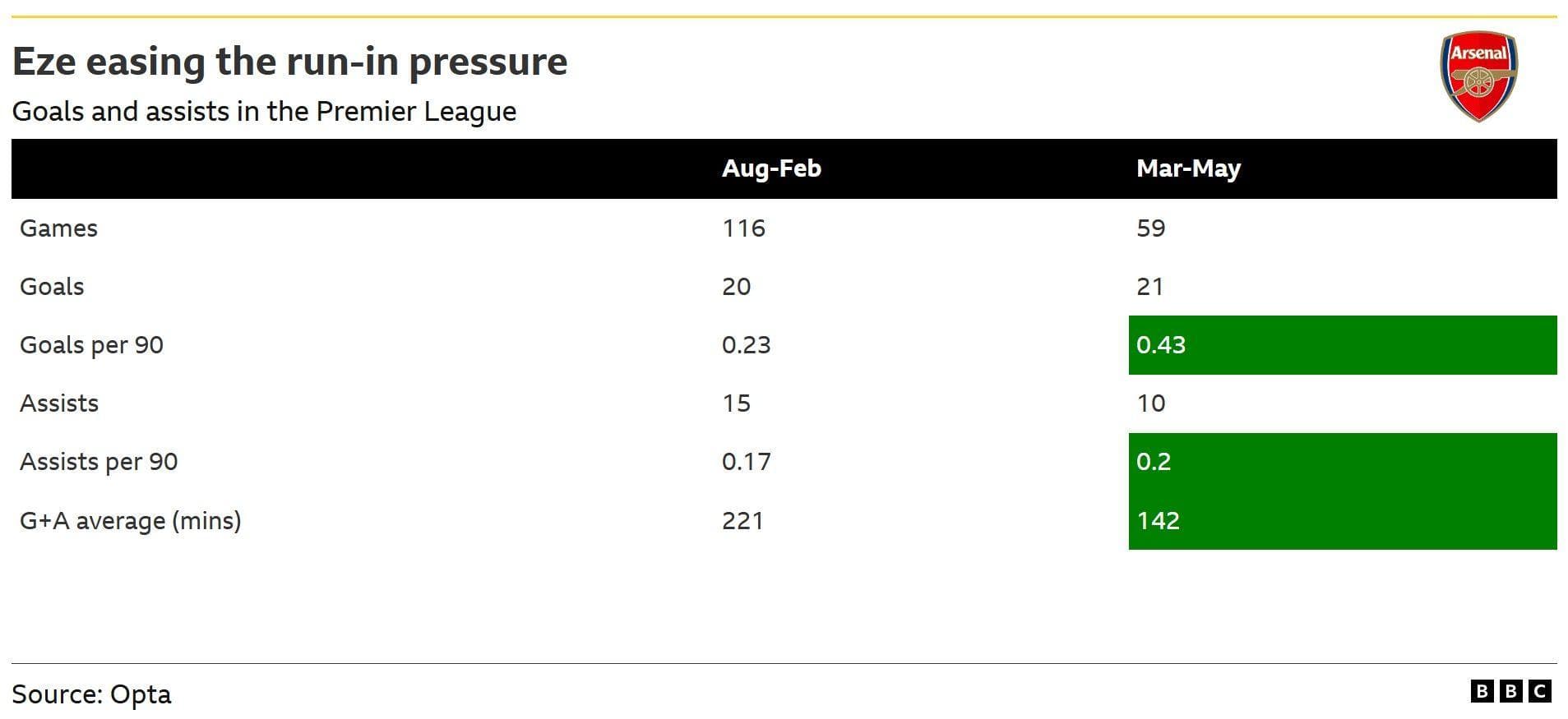Click the green 0.43 goals per 90 cell
This screenshot has width=1568, height=719.
(1342, 345)
